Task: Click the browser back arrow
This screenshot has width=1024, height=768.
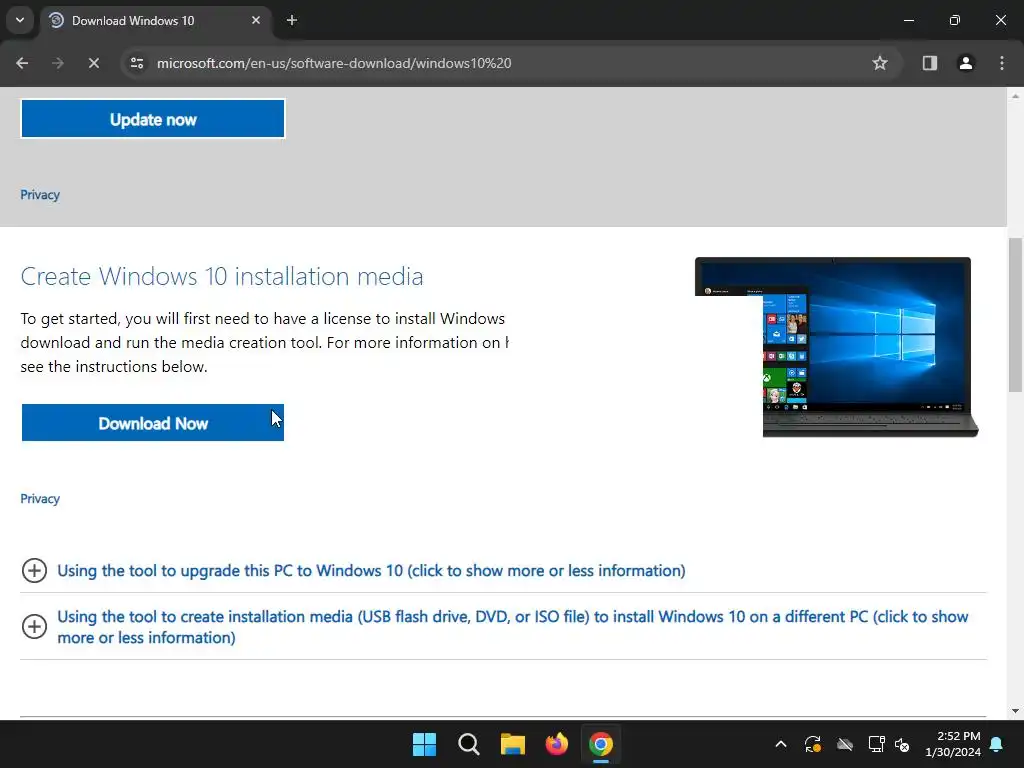Action: tap(22, 63)
